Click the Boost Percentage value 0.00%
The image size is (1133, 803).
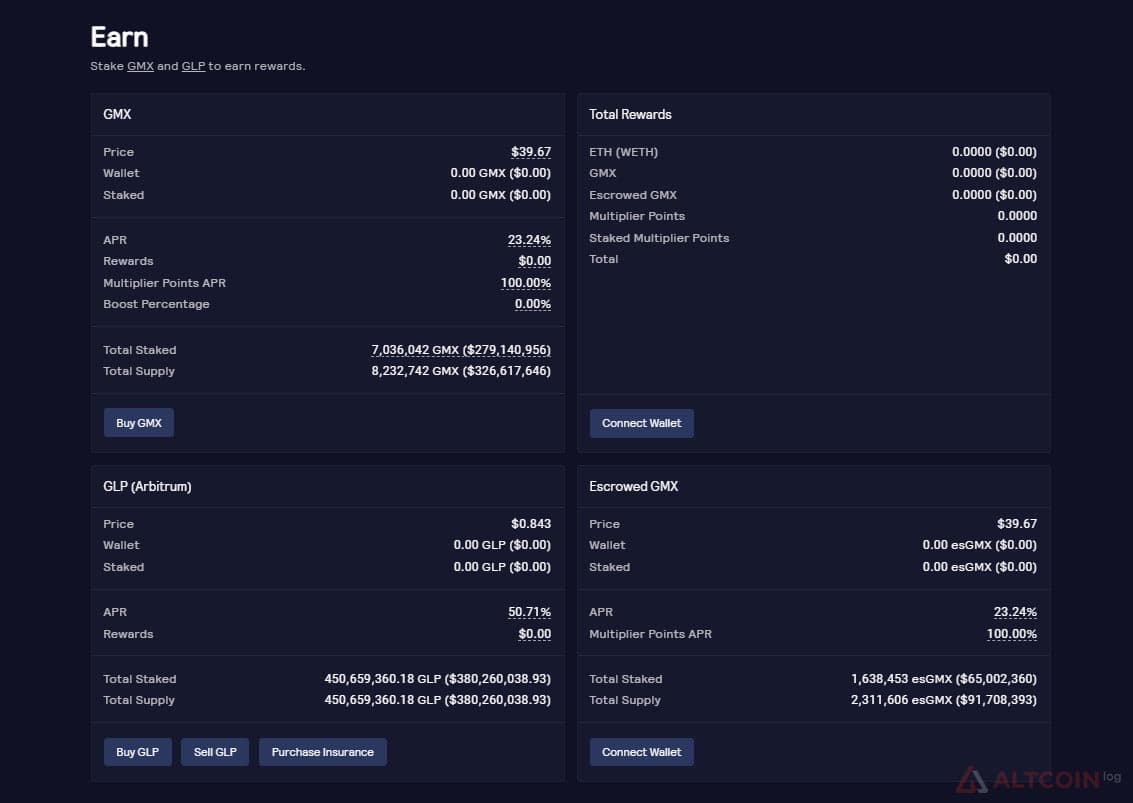pos(533,304)
